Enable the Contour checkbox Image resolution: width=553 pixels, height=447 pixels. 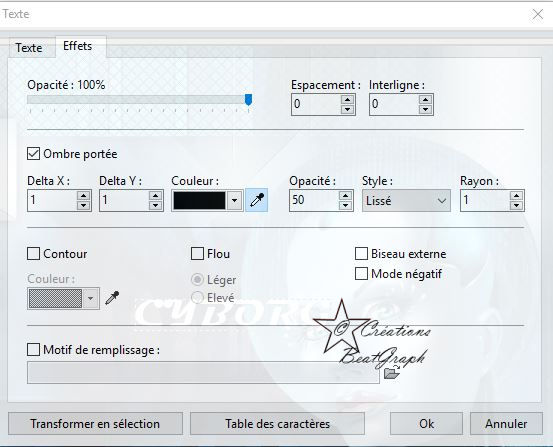click(x=34, y=254)
